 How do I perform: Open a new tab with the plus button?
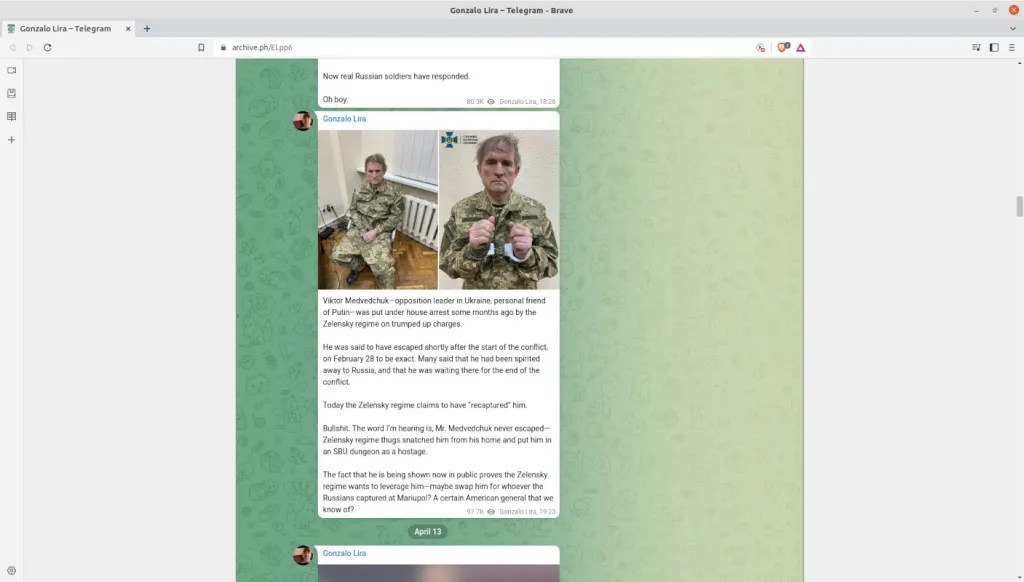tap(147, 29)
